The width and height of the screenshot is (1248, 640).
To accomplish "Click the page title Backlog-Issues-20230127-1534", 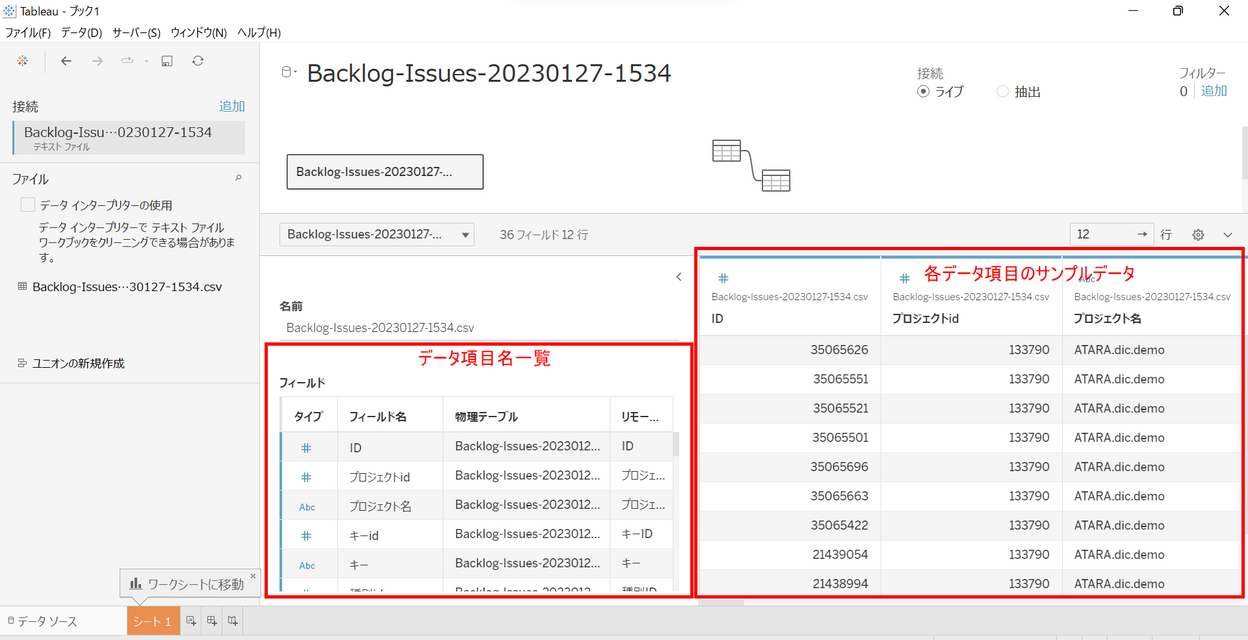I will click(489, 73).
